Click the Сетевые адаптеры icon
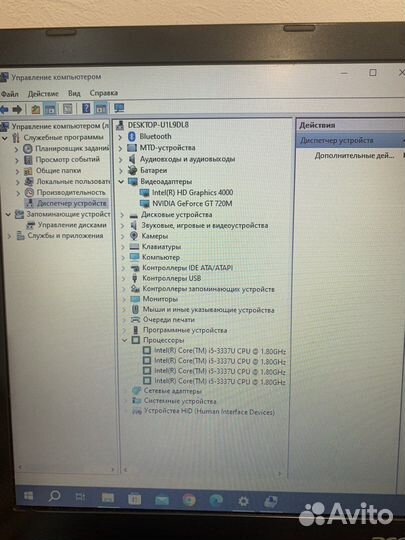This screenshot has height=540, width=405. point(137,391)
